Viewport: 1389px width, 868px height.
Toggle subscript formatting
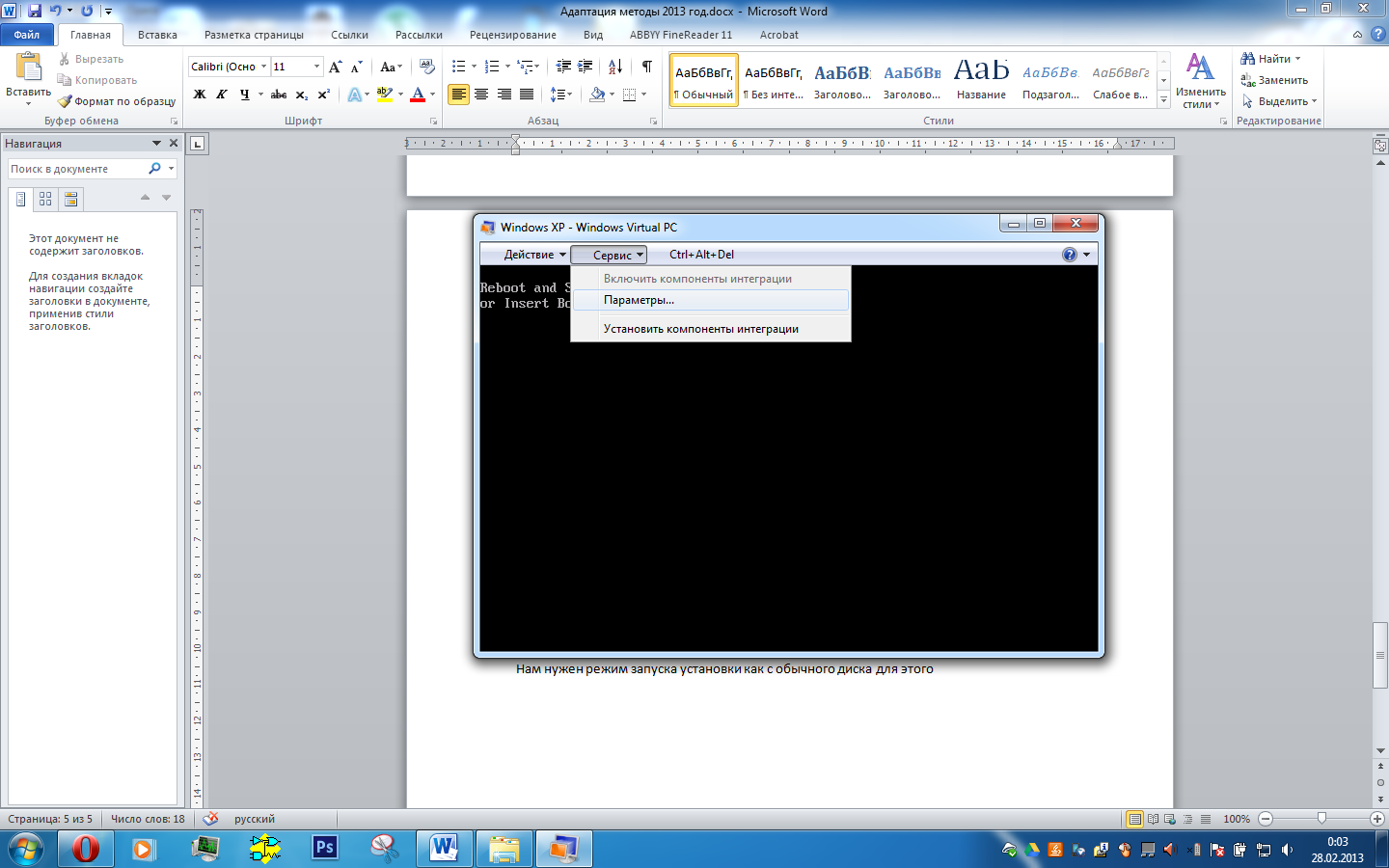coord(301,95)
